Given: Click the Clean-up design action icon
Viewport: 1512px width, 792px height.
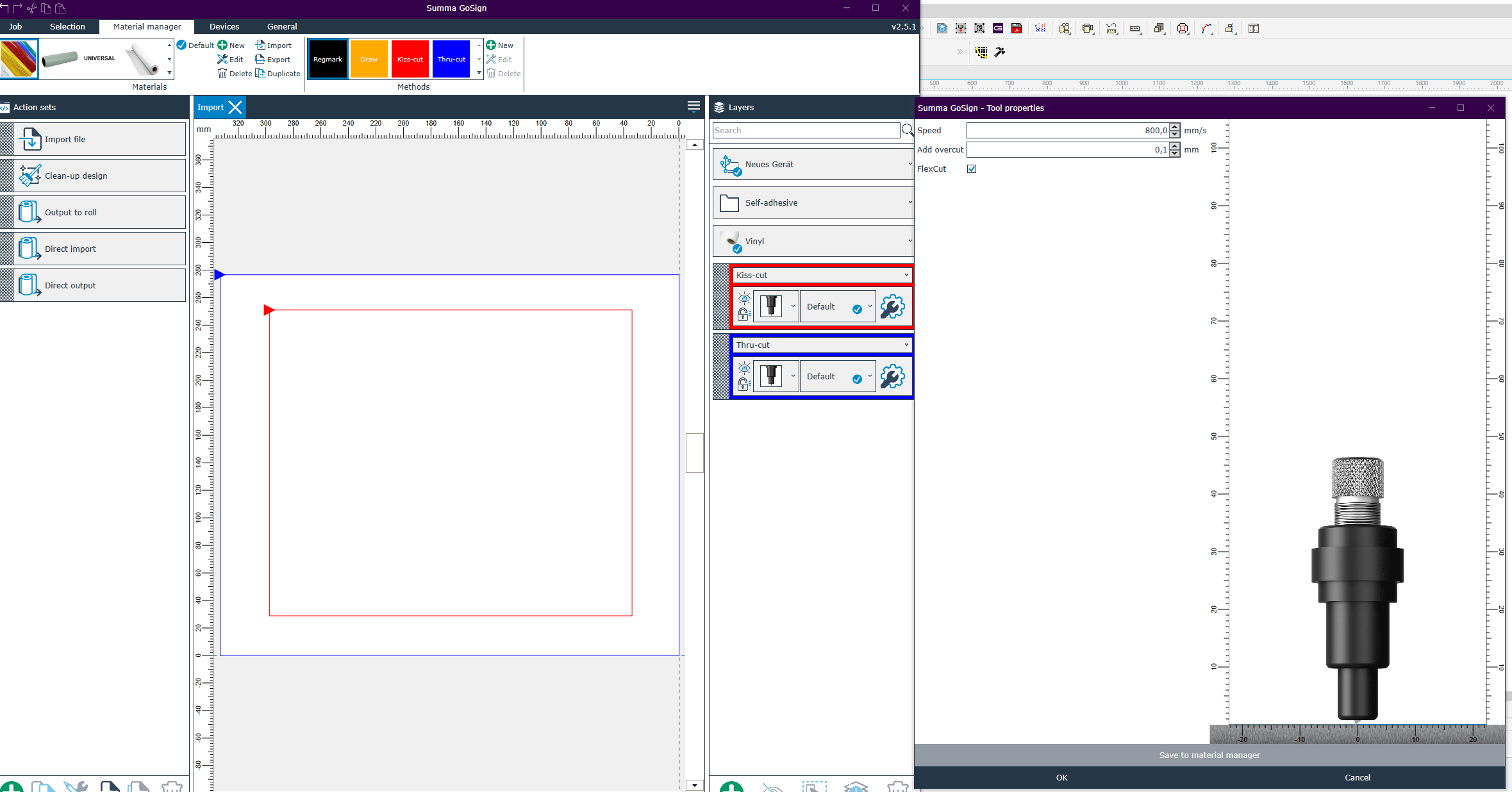Looking at the screenshot, I should tap(29, 176).
